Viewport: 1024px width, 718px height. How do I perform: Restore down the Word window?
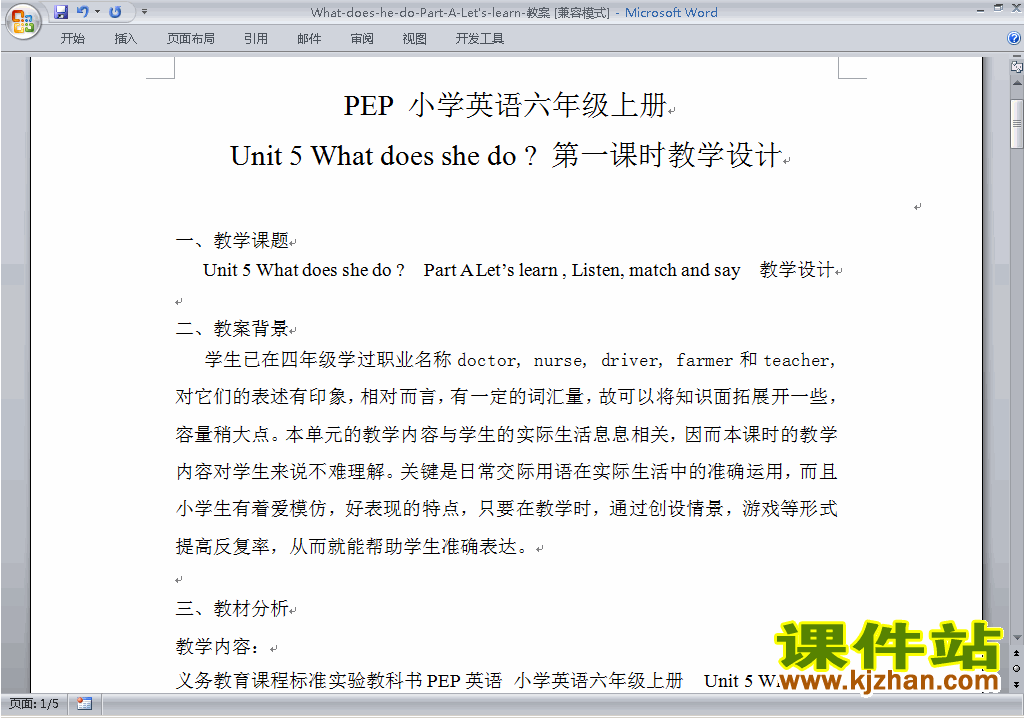(x=998, y=8)
